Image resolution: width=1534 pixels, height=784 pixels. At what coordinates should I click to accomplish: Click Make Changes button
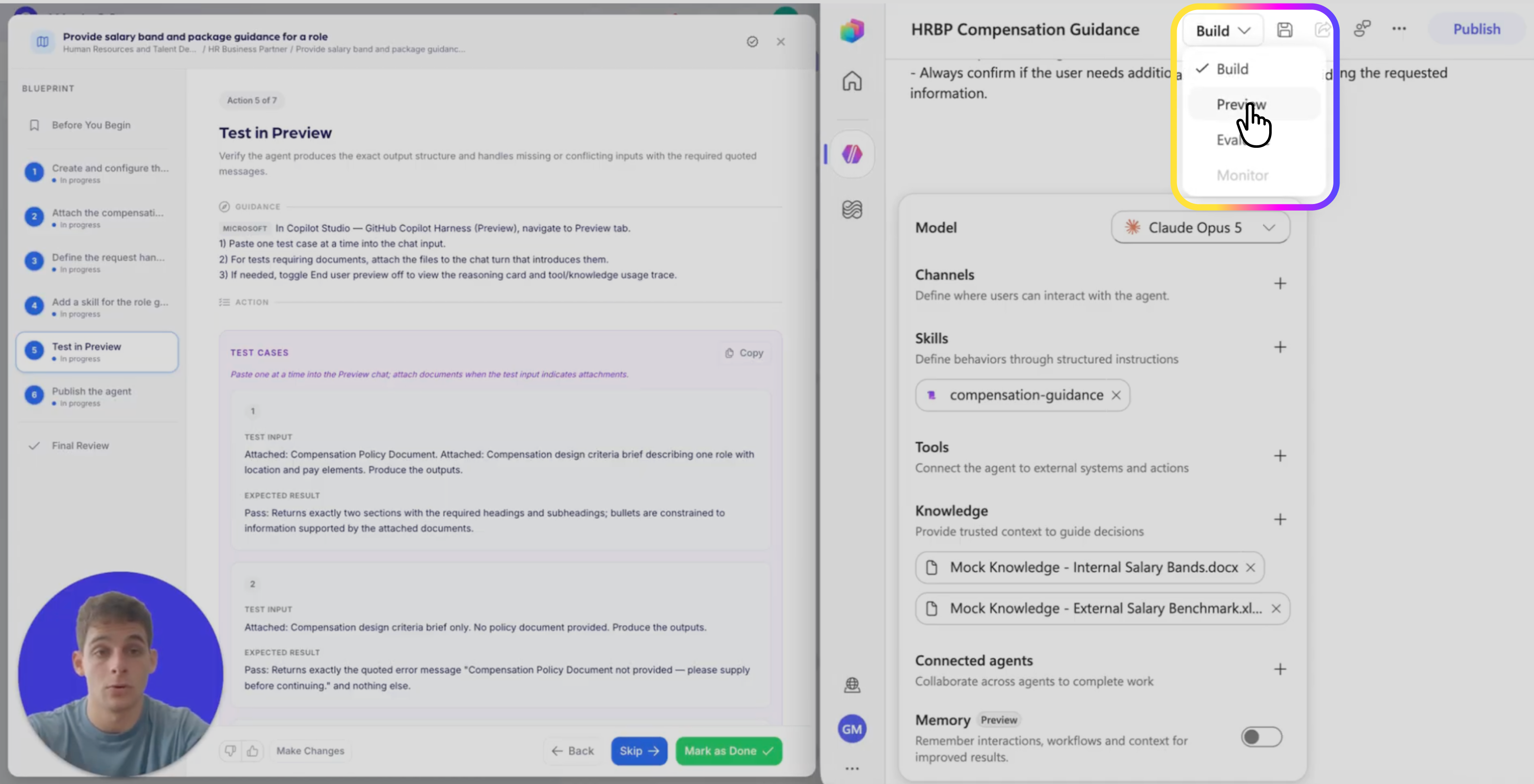coord(310,751)
